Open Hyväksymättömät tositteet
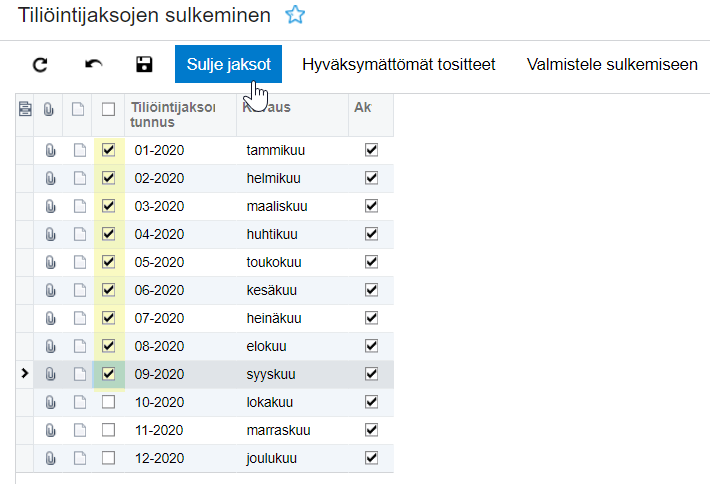 click(399, 65)
